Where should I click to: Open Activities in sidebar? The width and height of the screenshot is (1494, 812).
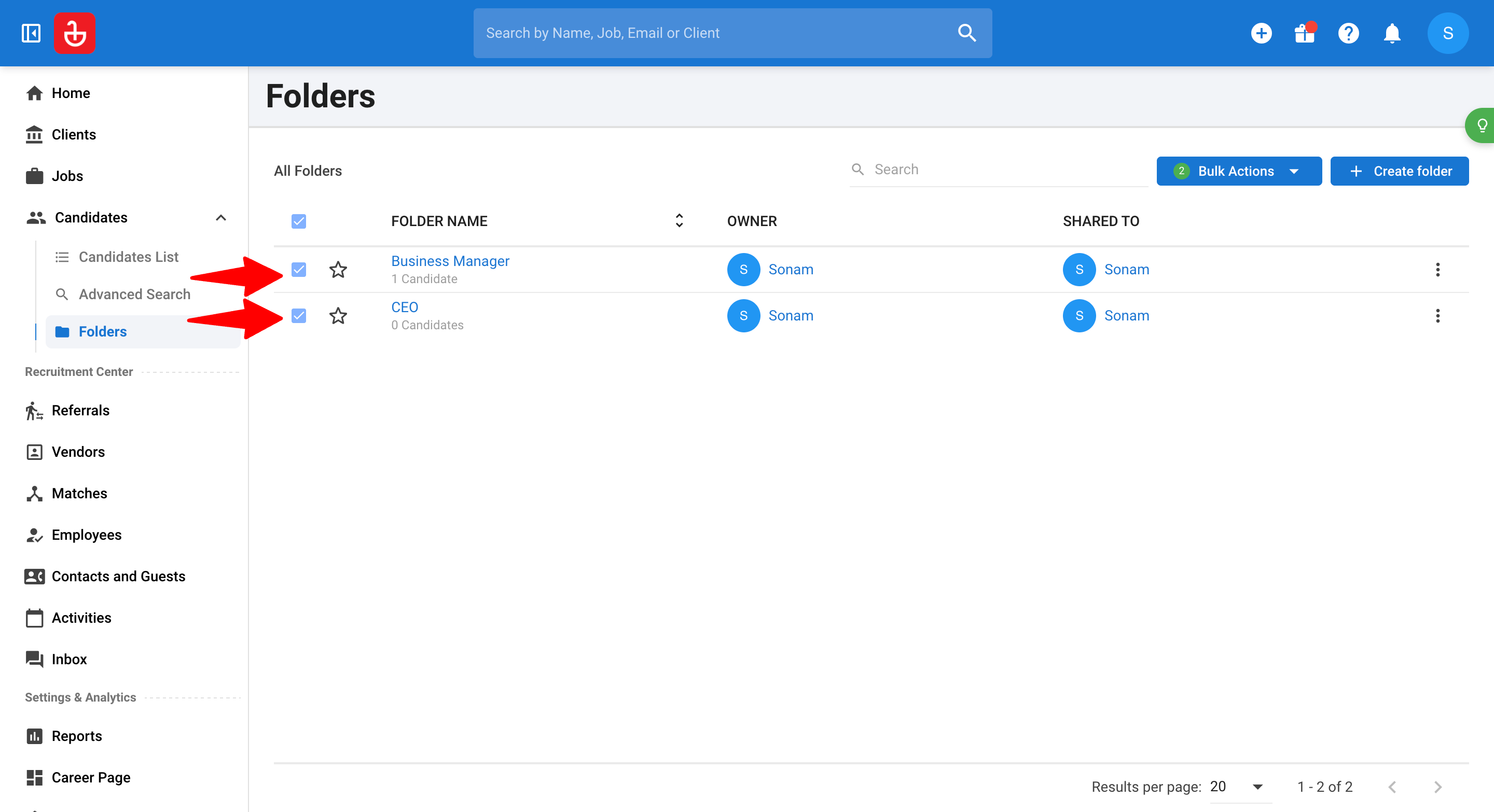click(81, 618)
